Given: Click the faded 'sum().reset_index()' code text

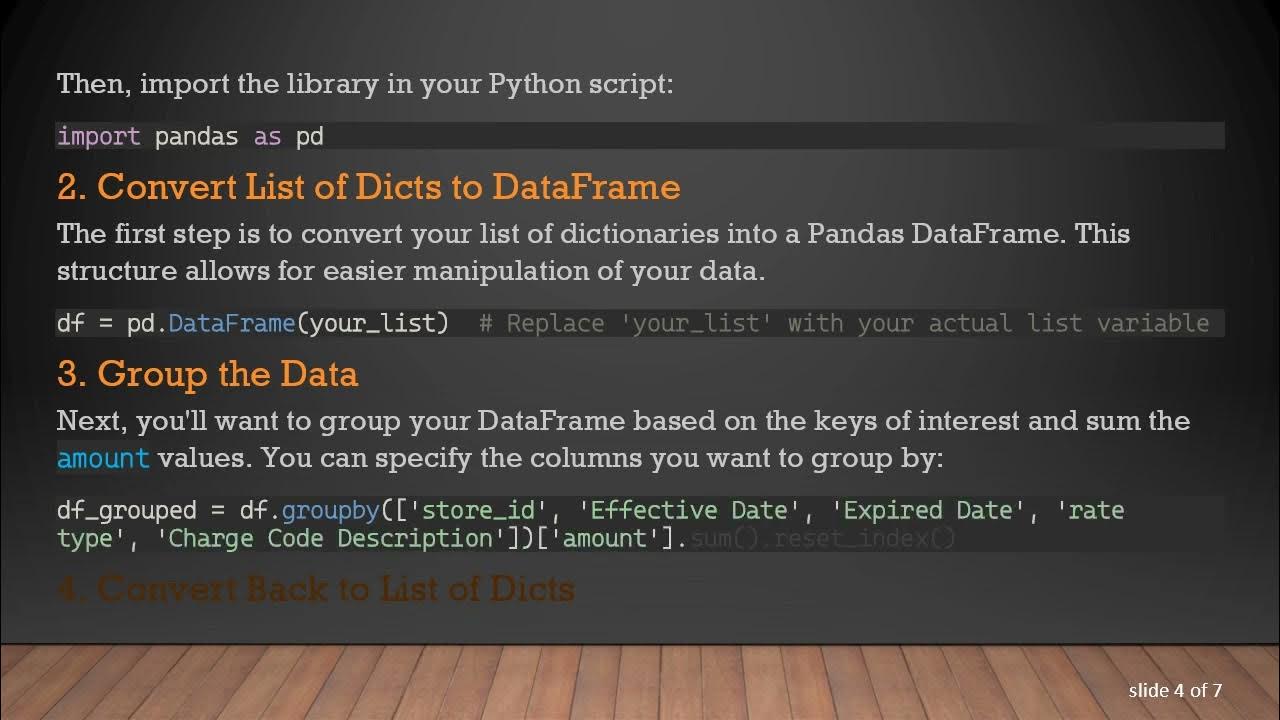Looking at the screenshot, I should 823,538.
